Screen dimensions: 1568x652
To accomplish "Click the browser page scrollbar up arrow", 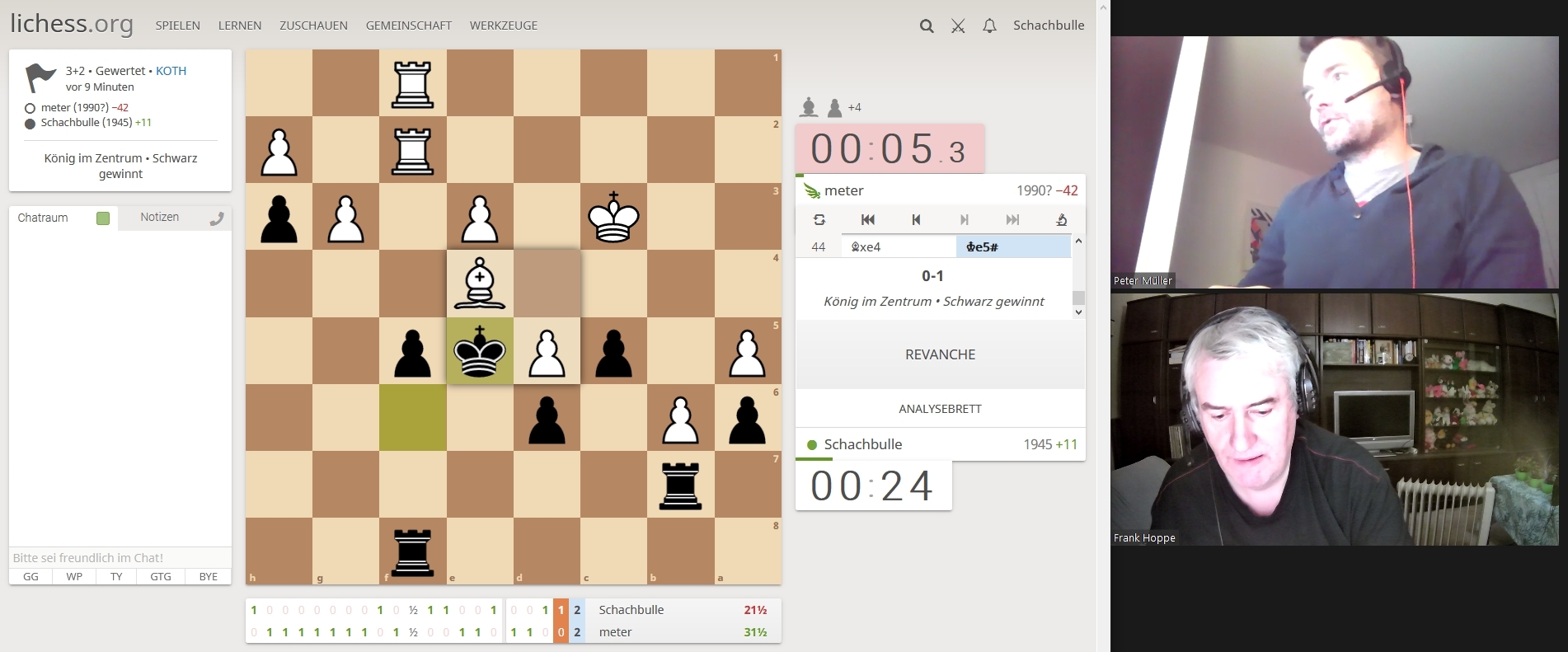I will point(1103,7).
